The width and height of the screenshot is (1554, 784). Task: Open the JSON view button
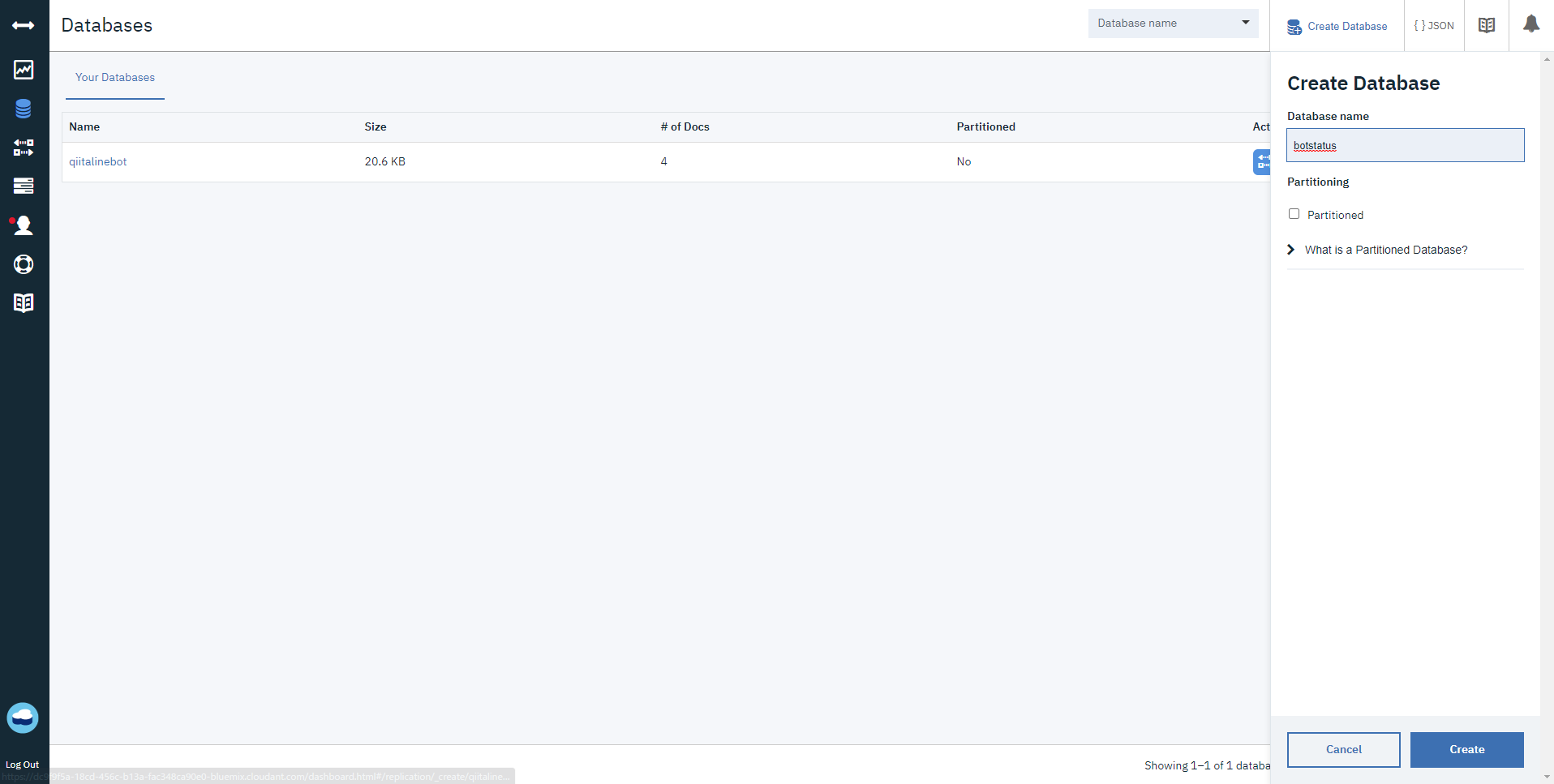(x=1434, y=25)
